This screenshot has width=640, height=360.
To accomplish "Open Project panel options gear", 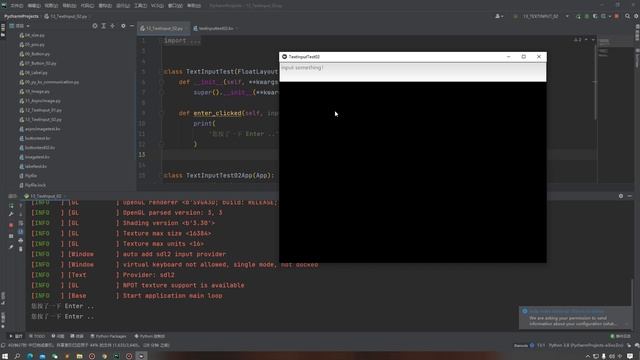I will click(x=123, y=26).
